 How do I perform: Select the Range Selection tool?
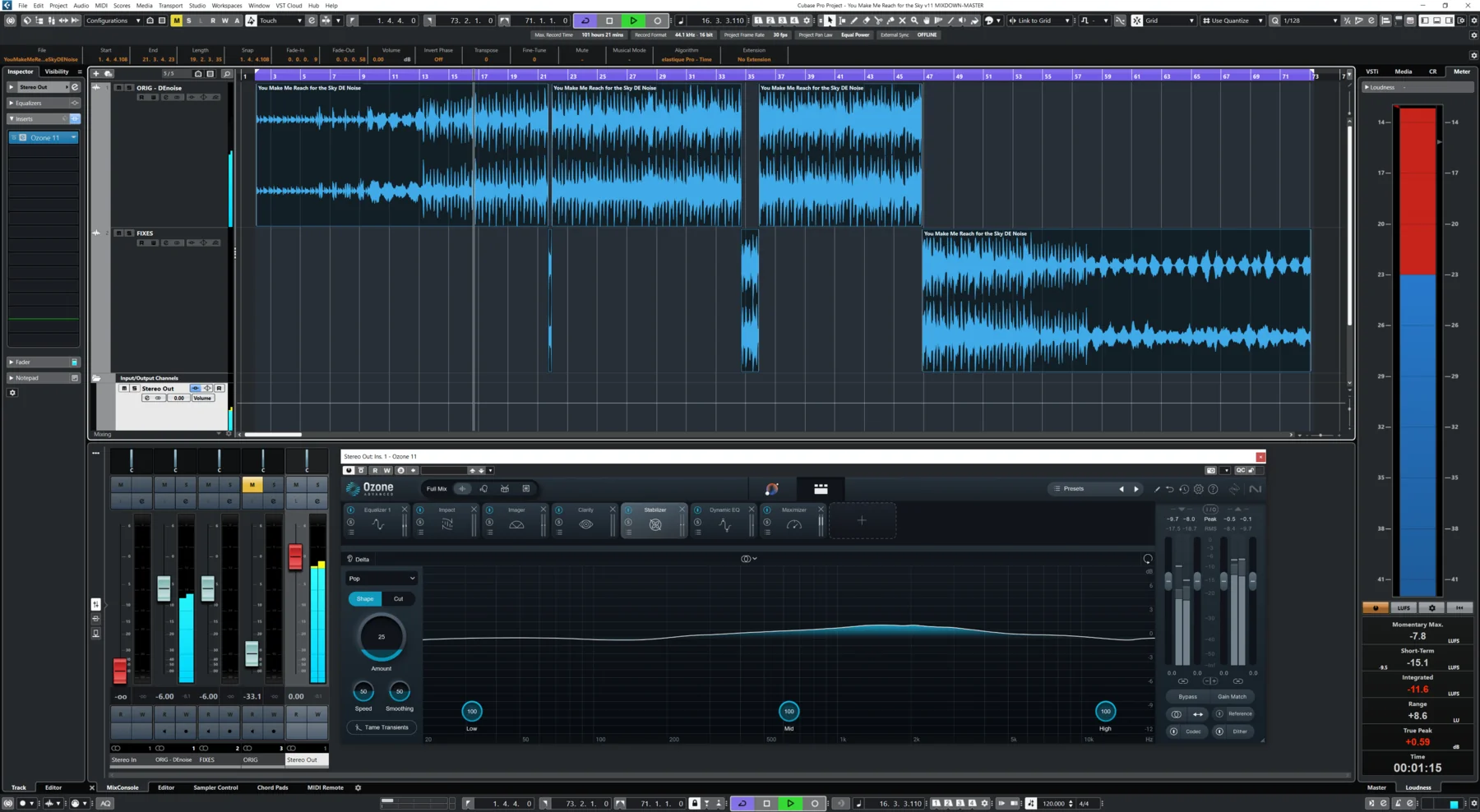tap(842, 21)
